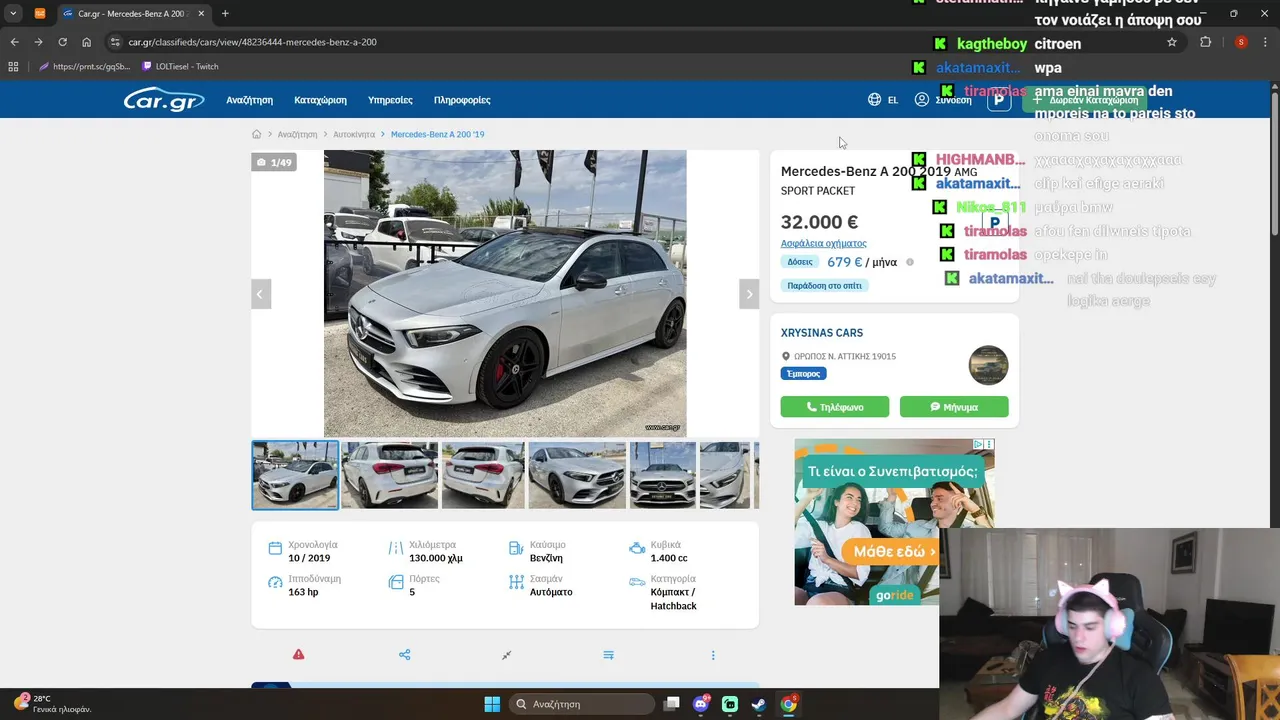The height and width of the screenshot is (720, 1280).
Task: Click the Σύνδεση login button
Action: tap(943, 100)
